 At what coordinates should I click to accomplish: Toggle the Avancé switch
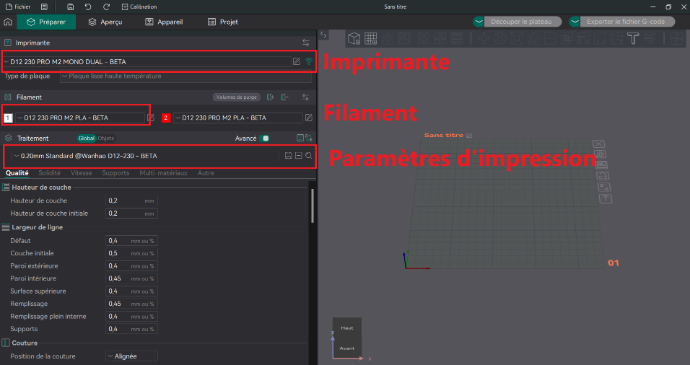click(264, 138)
